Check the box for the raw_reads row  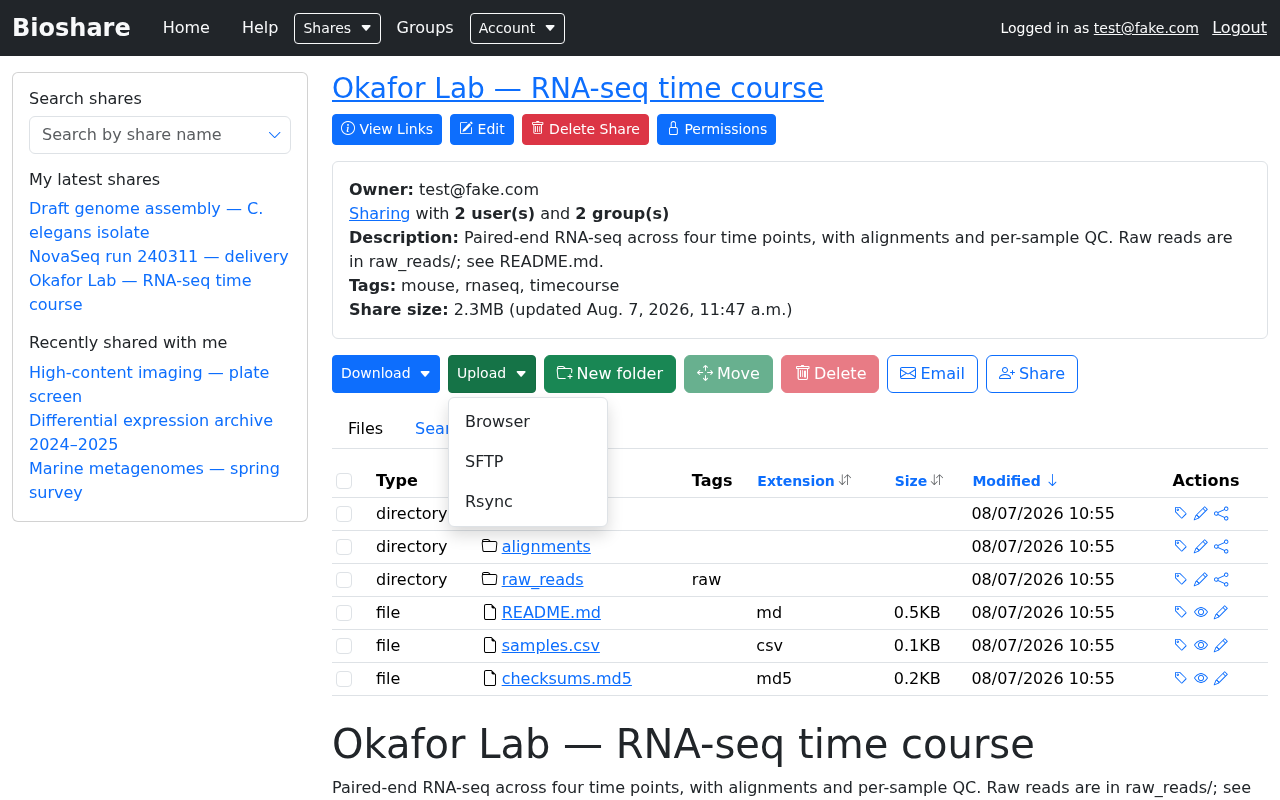344,580
